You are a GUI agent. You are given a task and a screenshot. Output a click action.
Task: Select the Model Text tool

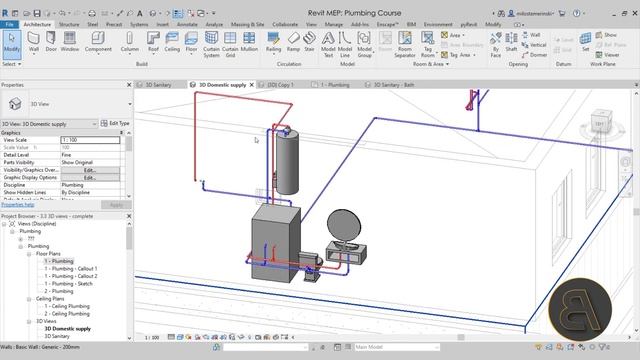point(328,44)
